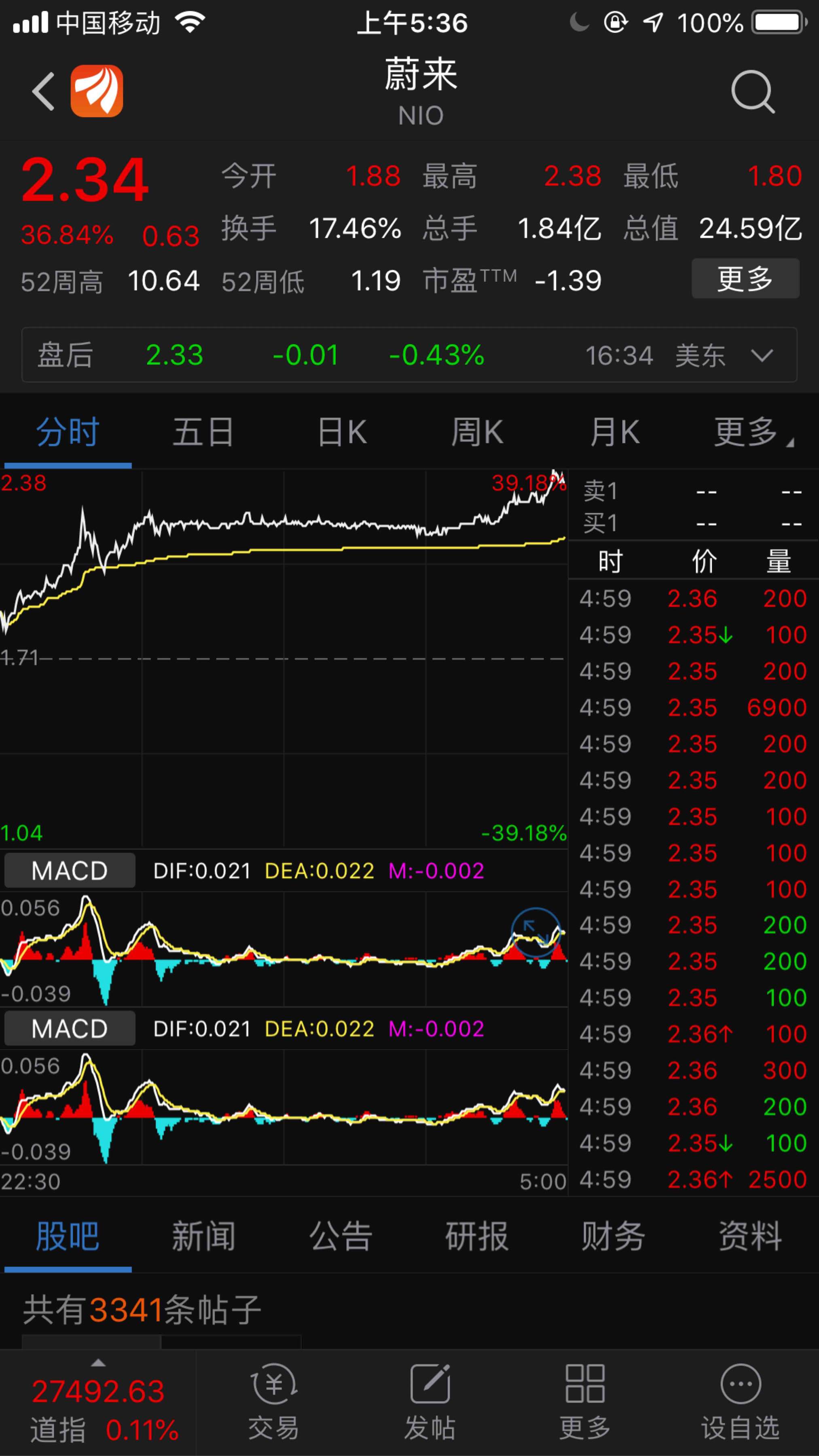The height and width of the screenshot is (1456, 819).
Task: Tap the 今开 1.88 value
Action: 373,176
